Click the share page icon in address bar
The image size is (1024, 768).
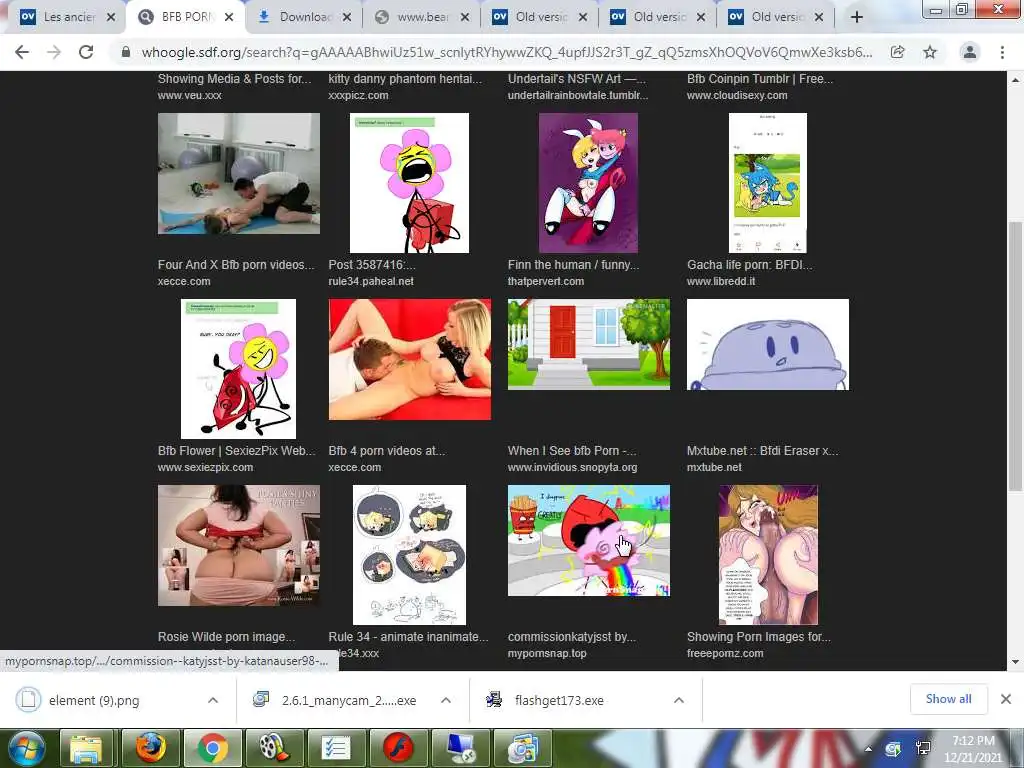pos(898,52)
